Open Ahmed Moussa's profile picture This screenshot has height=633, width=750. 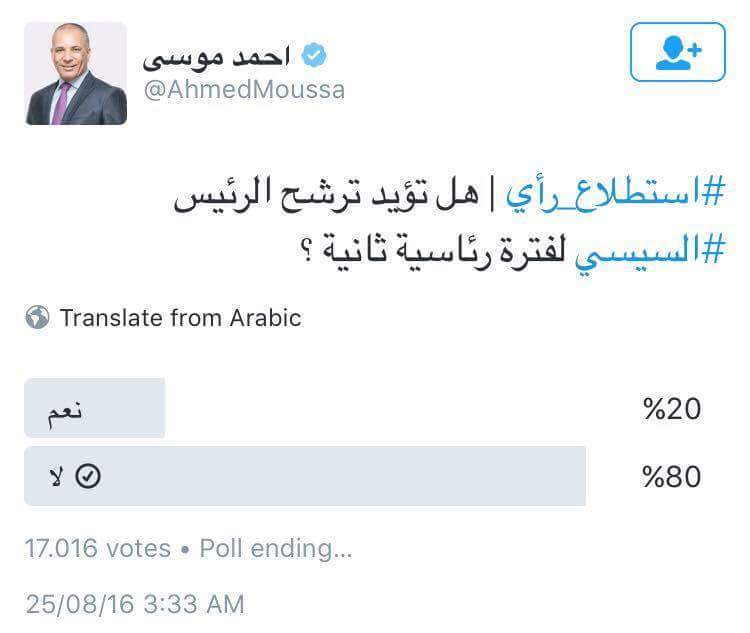pyautogui.click(x=76, y=73)
